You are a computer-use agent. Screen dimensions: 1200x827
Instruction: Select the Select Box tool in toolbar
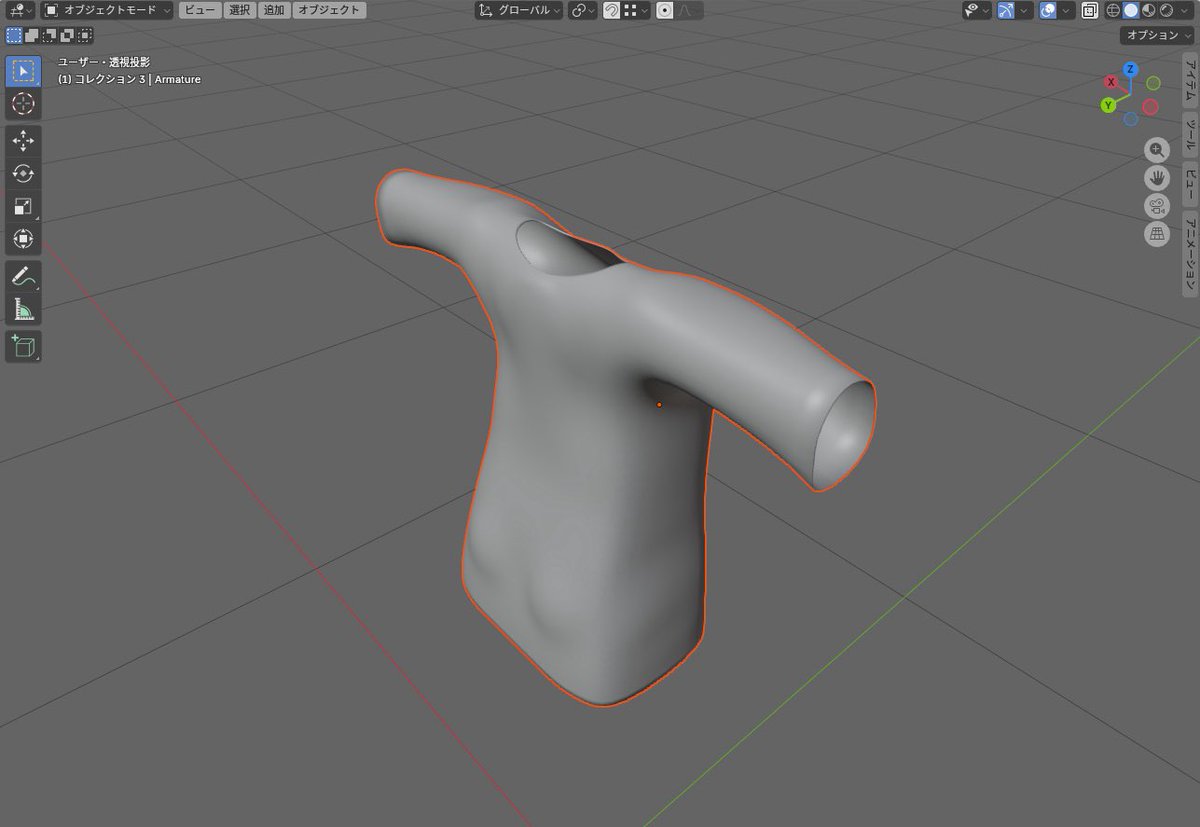(23, 72)
